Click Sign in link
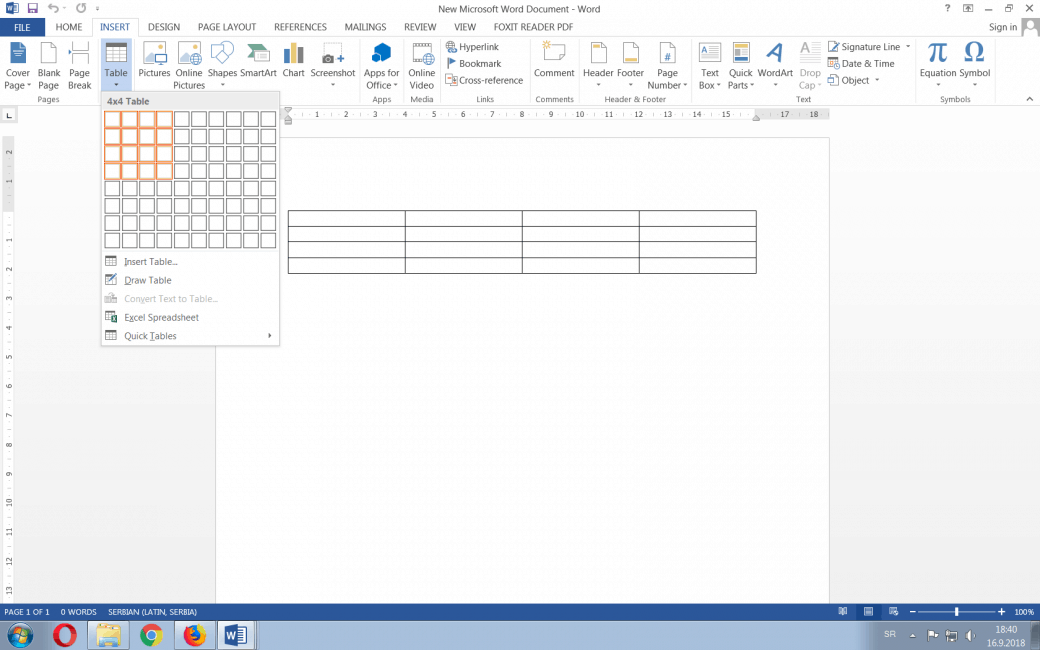Image resolution: width=1040 pixels, height=650 pixels. pos(1002,27)
